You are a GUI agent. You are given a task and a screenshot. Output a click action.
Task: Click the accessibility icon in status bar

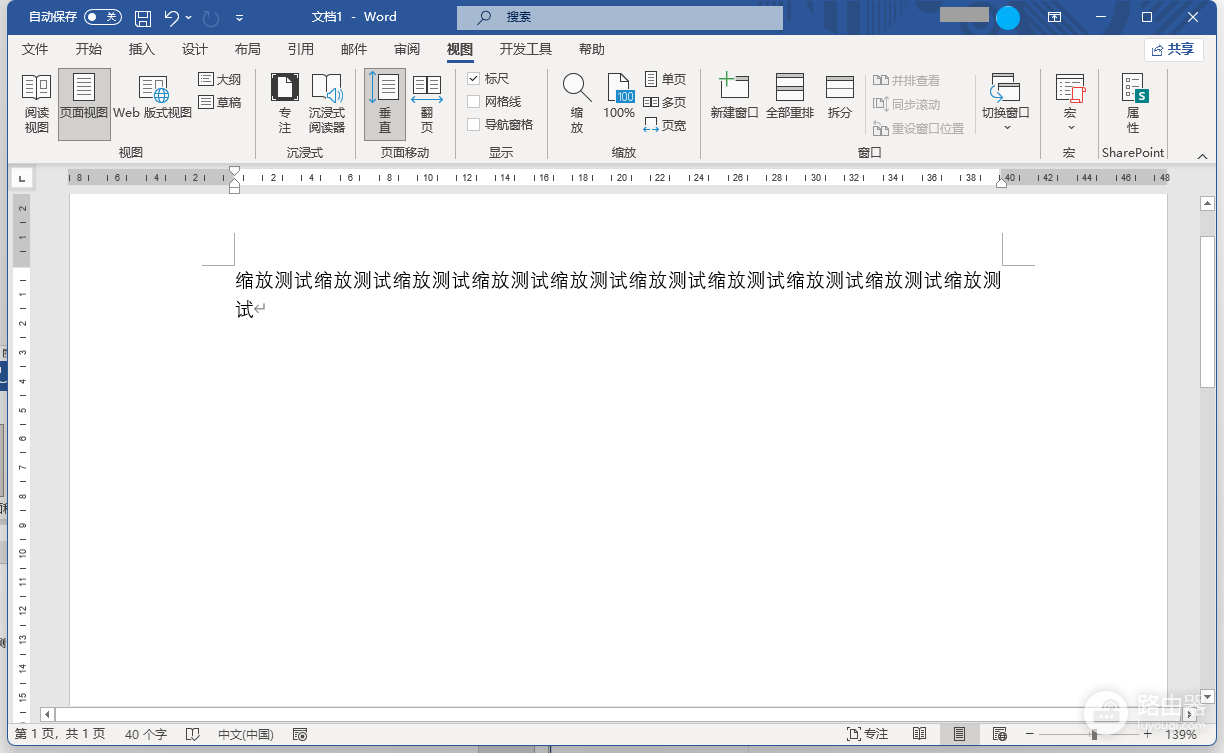pyautogui.click(x=300, y=734)
